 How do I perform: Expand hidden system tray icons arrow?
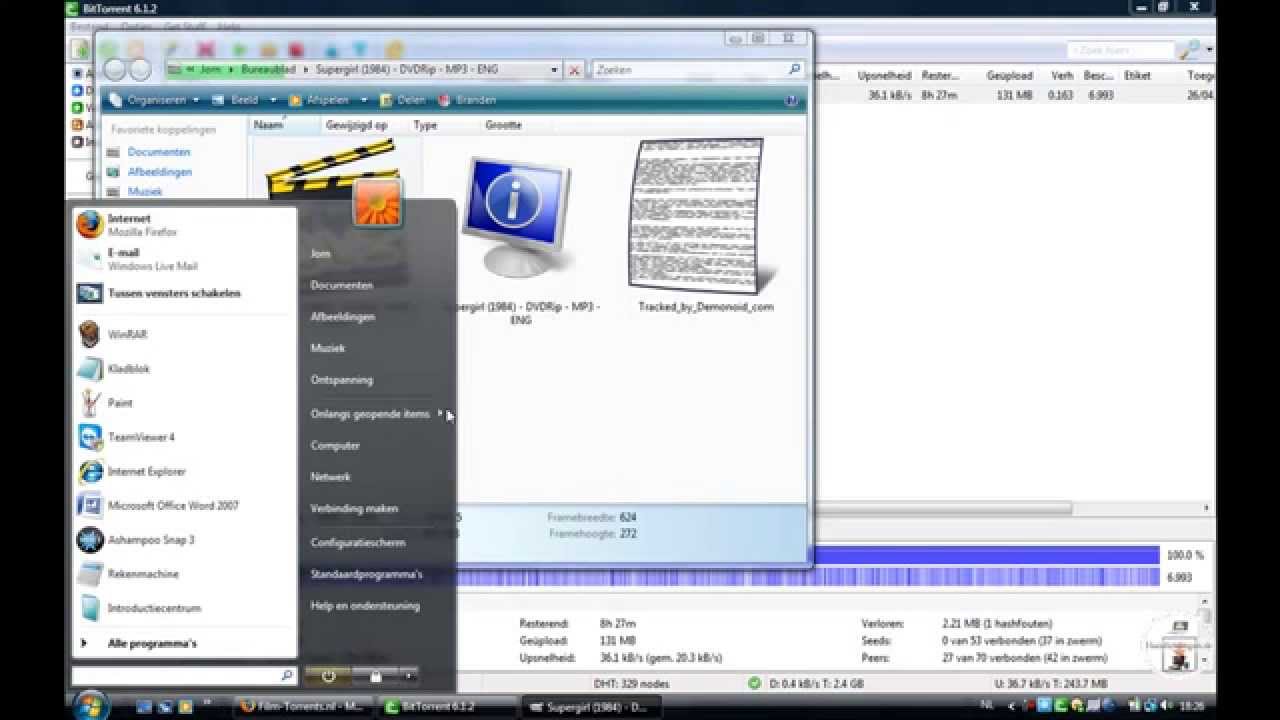pos(1010,705)
